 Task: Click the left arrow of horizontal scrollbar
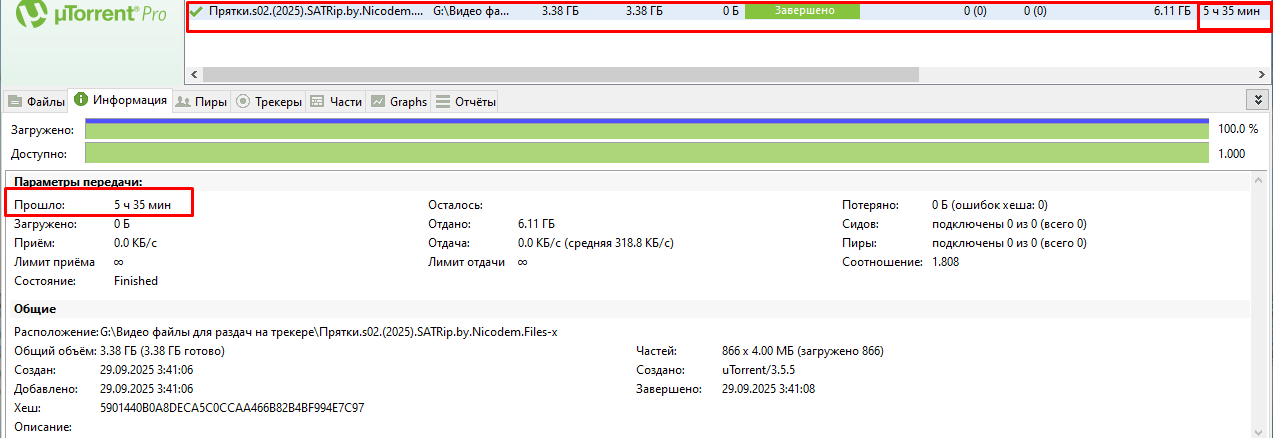pyautogui.click(x=194, y=75)
